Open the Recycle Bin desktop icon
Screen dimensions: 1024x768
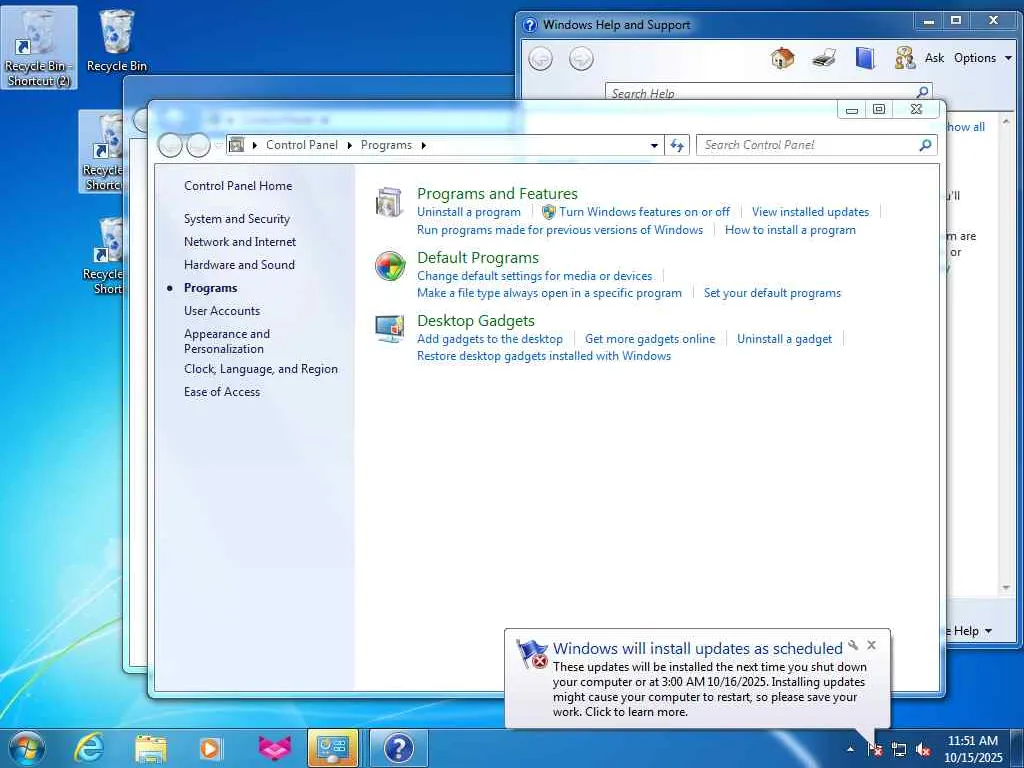pyautogui.click(x=117, y=40)
